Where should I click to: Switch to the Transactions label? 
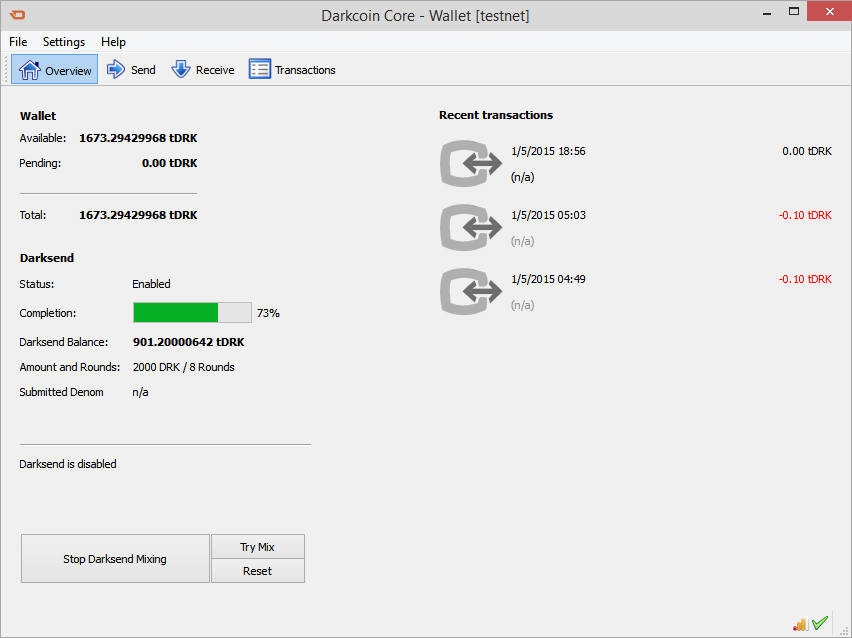click(305, 70)
